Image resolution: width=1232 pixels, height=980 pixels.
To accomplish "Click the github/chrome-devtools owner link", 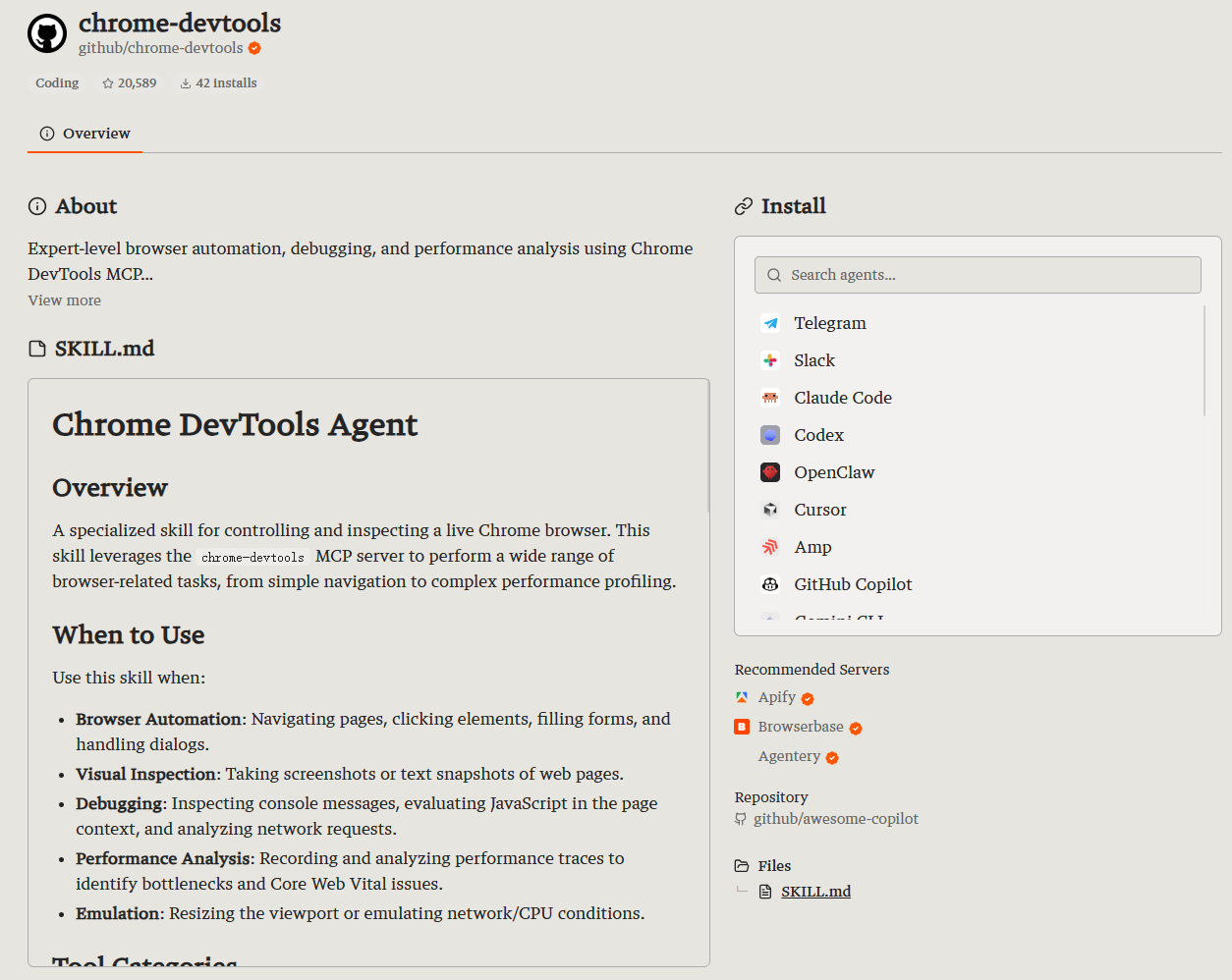I will click(x=160, y=48).
